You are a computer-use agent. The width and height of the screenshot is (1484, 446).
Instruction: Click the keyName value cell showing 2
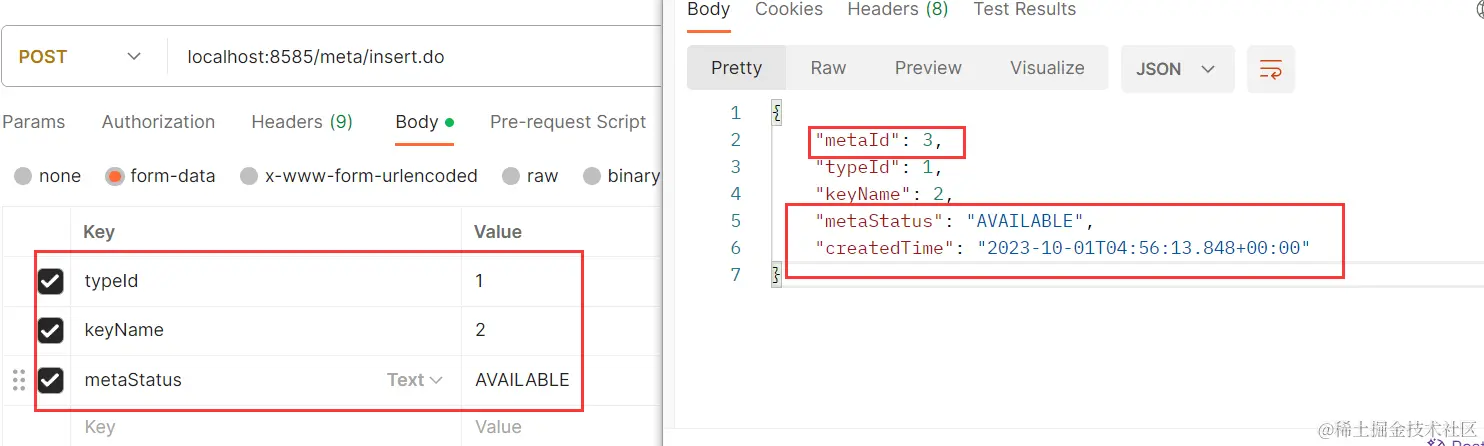(562, 330)
